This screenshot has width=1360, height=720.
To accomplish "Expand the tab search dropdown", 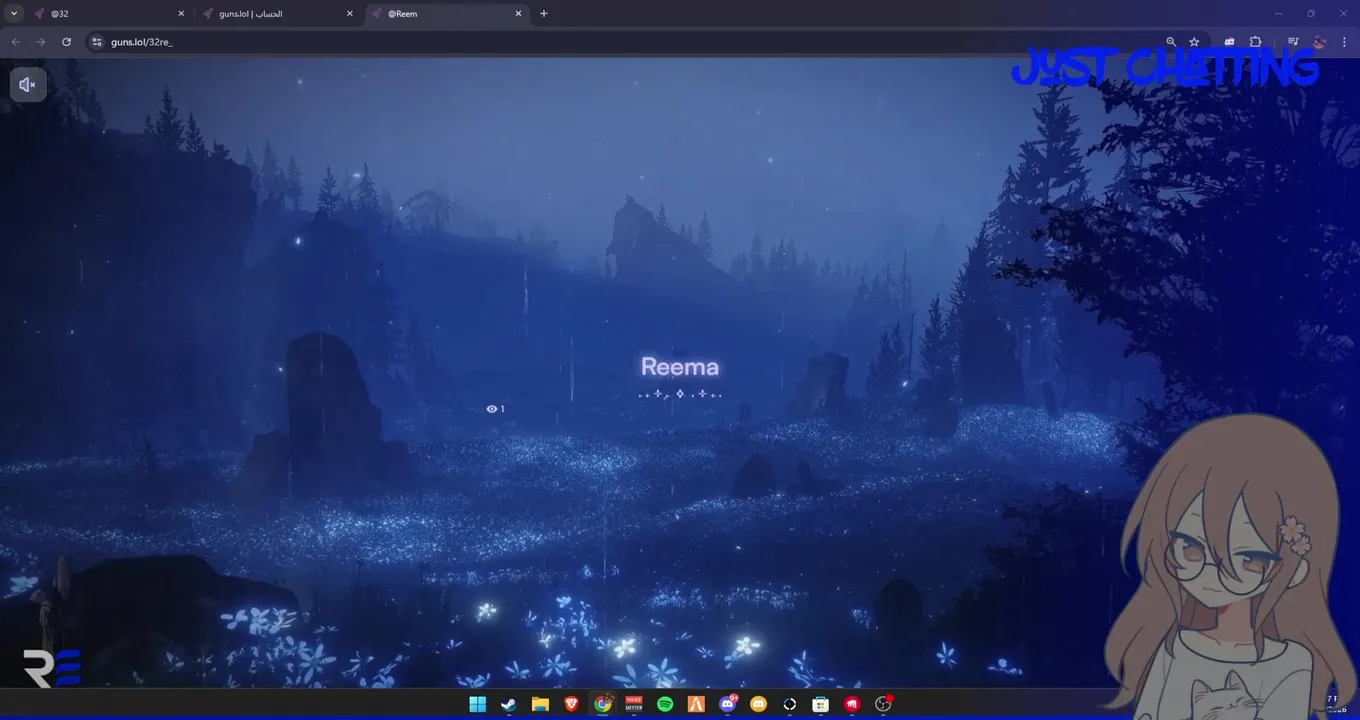I will (x=14, y=13).
